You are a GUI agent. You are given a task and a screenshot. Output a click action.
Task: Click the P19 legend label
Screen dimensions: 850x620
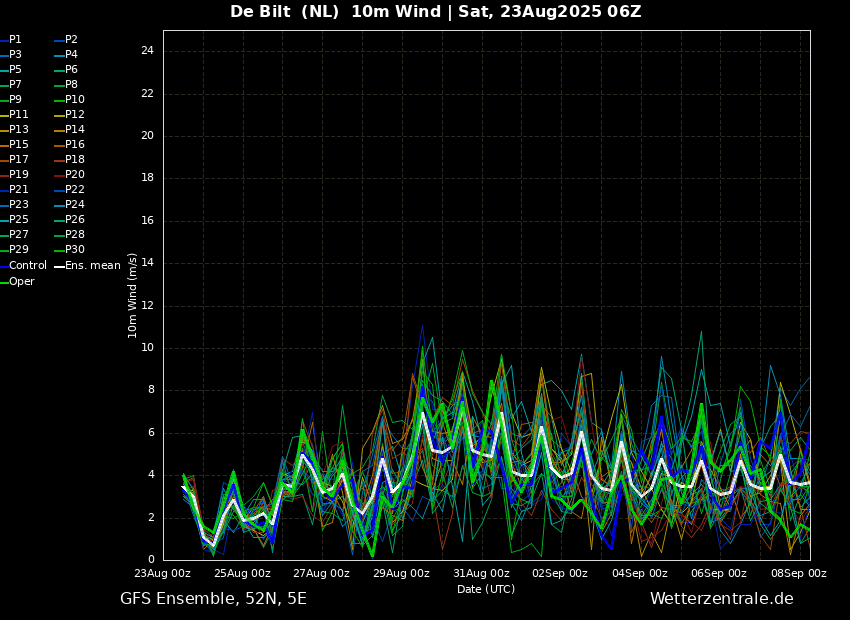[x=19, y=175]
